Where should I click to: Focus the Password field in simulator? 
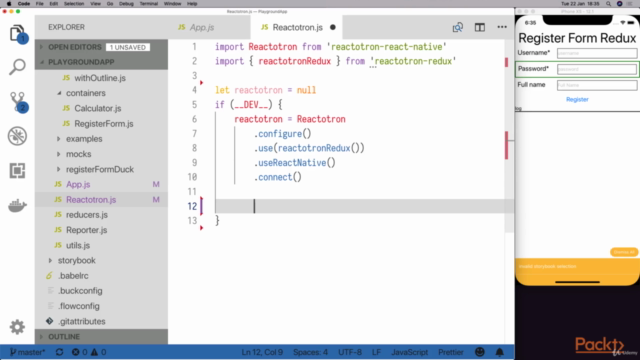597,69
